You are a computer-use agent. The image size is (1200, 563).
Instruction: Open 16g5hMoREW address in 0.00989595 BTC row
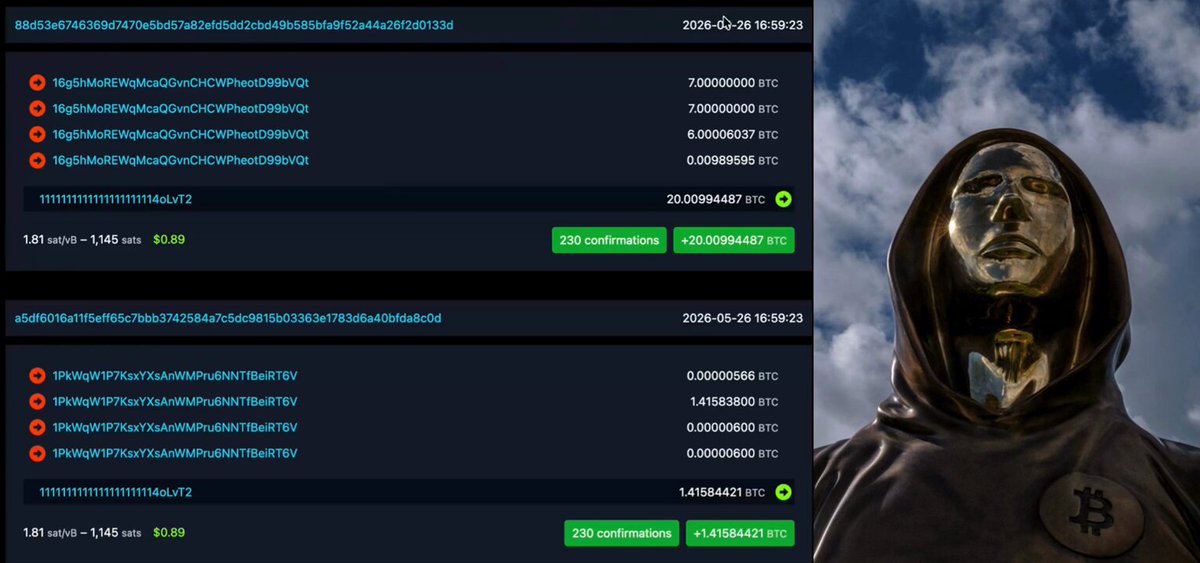[x=181, y=160]
